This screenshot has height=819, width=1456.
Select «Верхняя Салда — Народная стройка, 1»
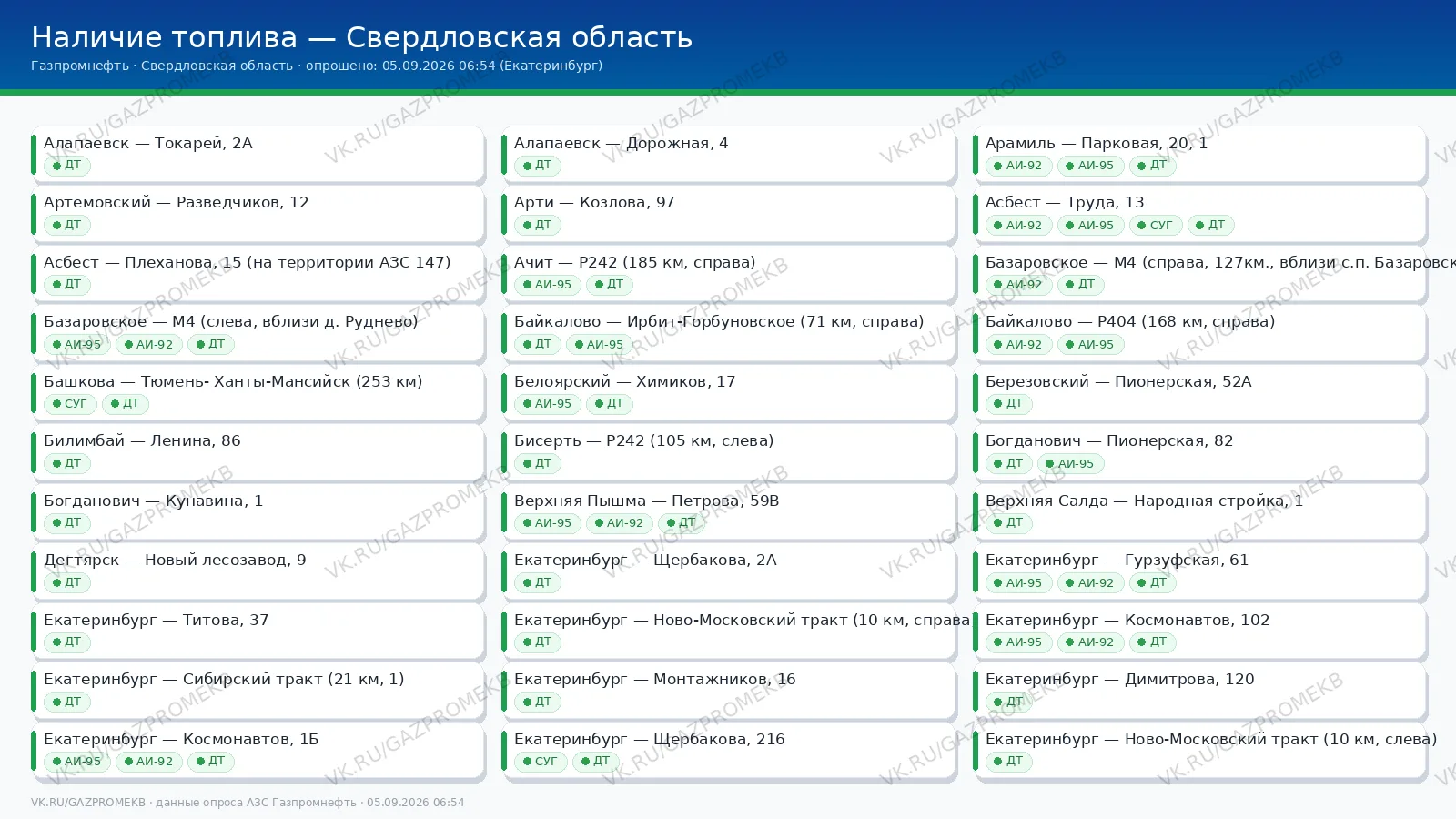1145,500
